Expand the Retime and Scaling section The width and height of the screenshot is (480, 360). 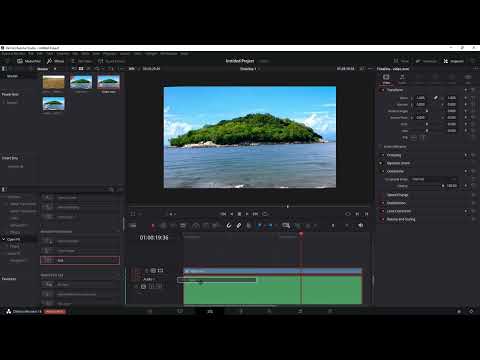point(401,219)
